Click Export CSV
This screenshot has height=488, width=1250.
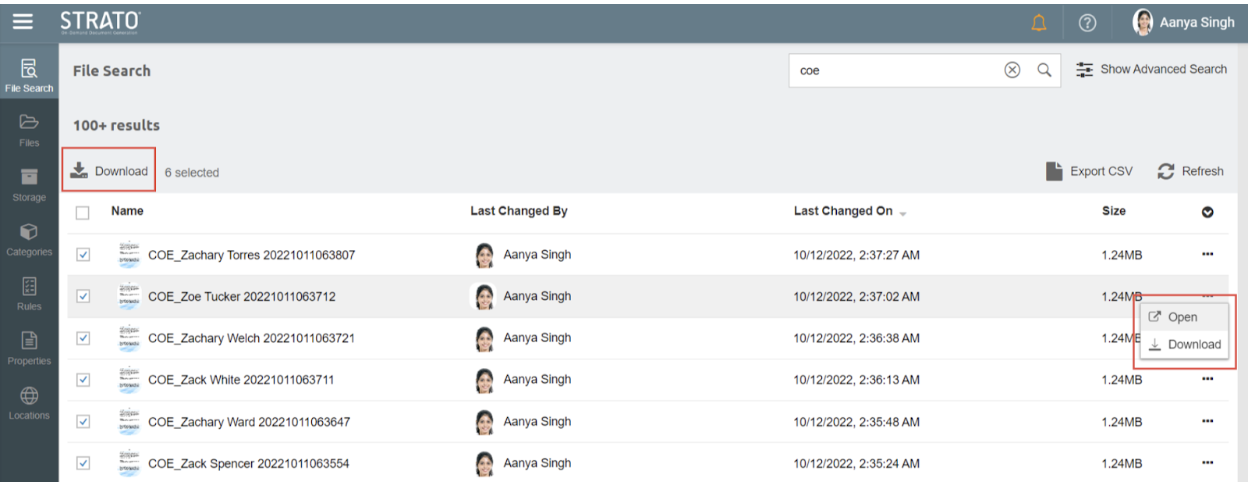point(1089,171)
